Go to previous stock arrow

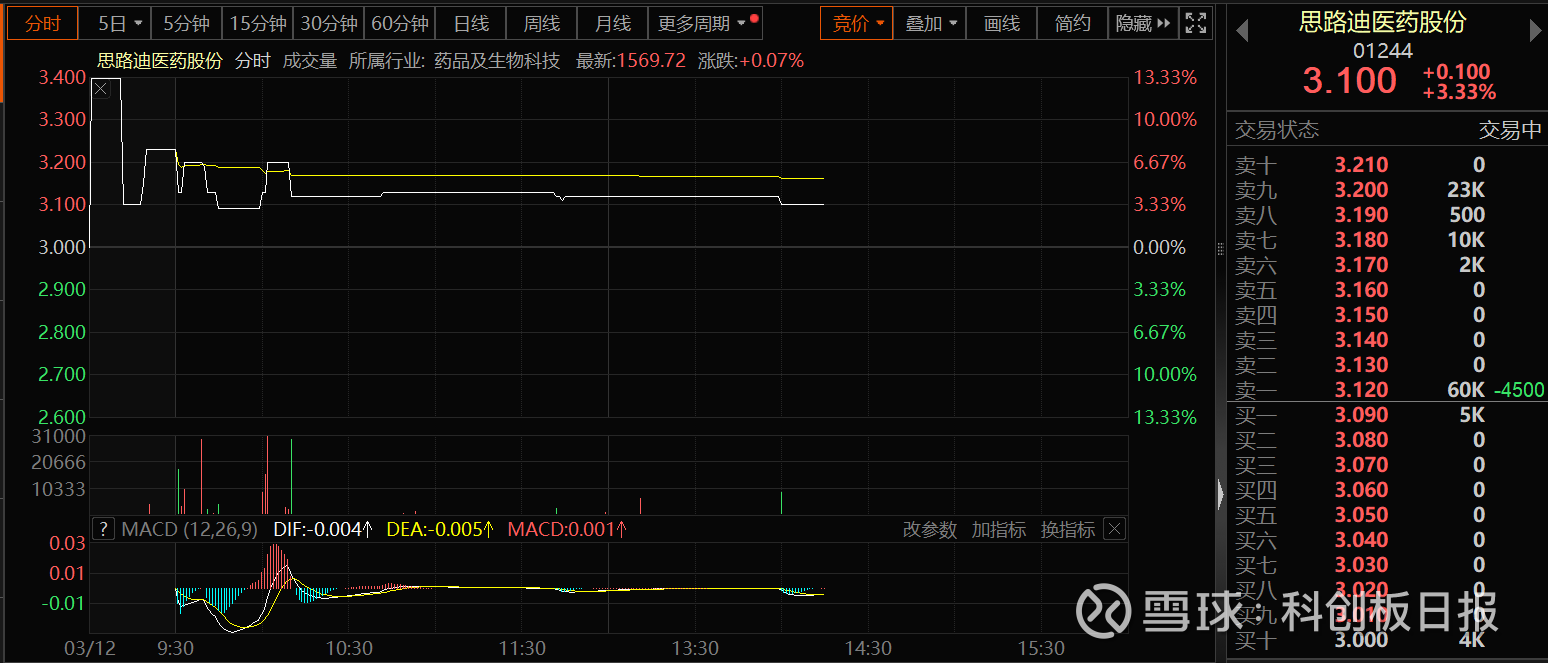(x=1242, y=32)
